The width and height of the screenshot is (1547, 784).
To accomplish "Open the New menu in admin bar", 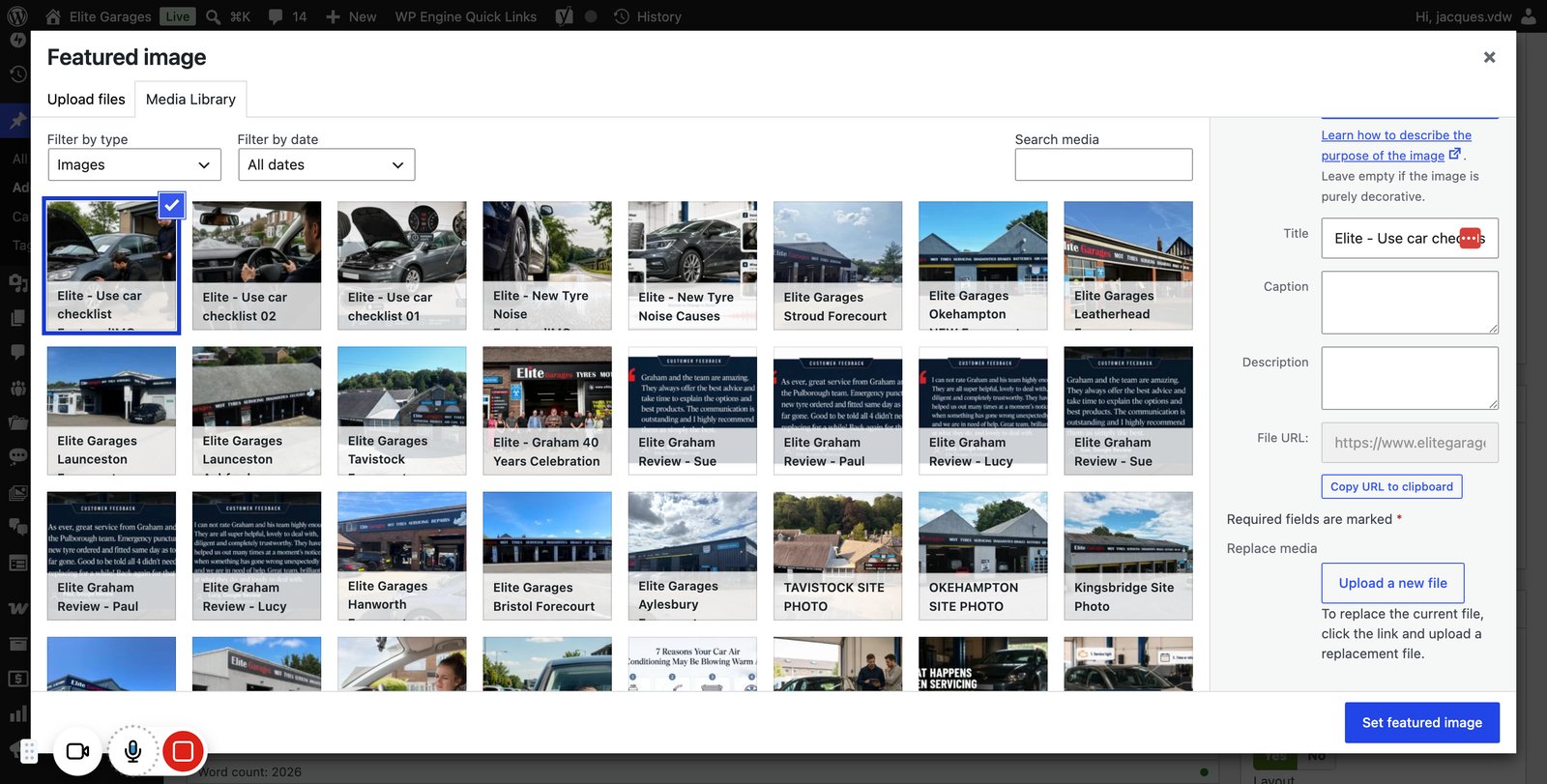I will [352, 16].
